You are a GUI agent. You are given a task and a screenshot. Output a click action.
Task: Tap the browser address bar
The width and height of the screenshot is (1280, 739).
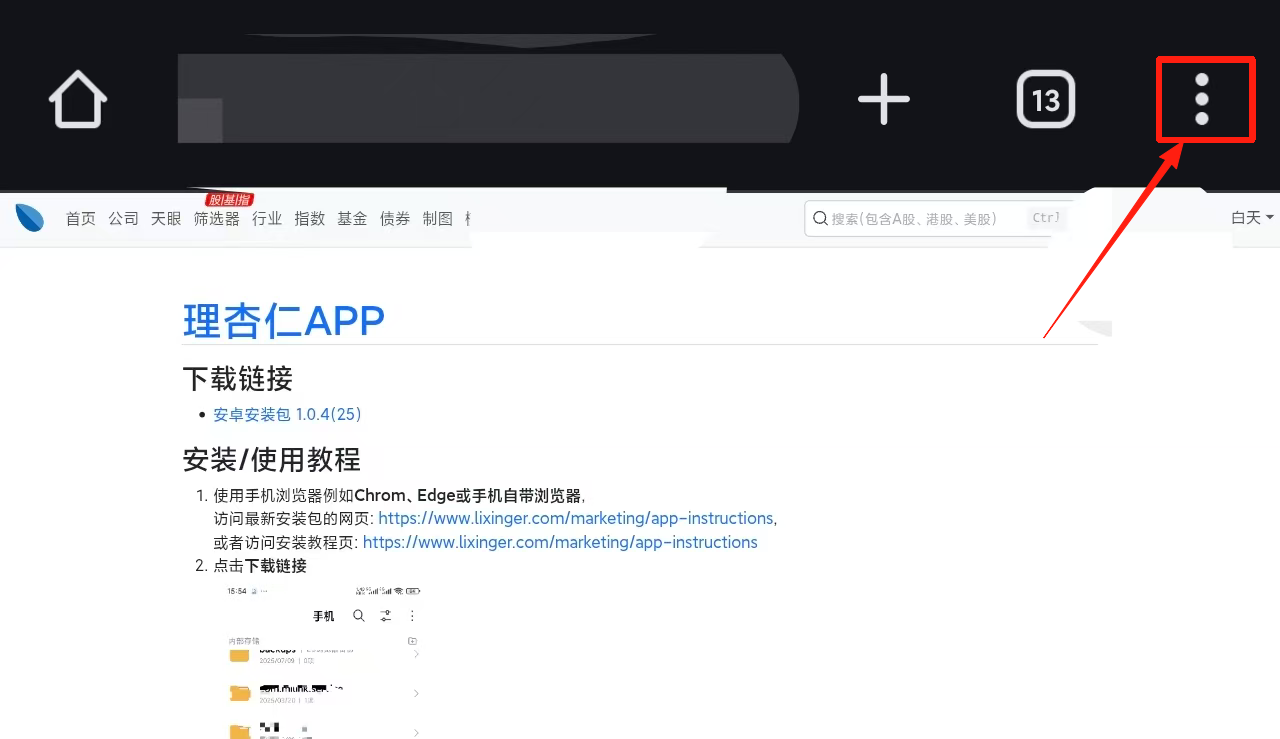point(488,99)
